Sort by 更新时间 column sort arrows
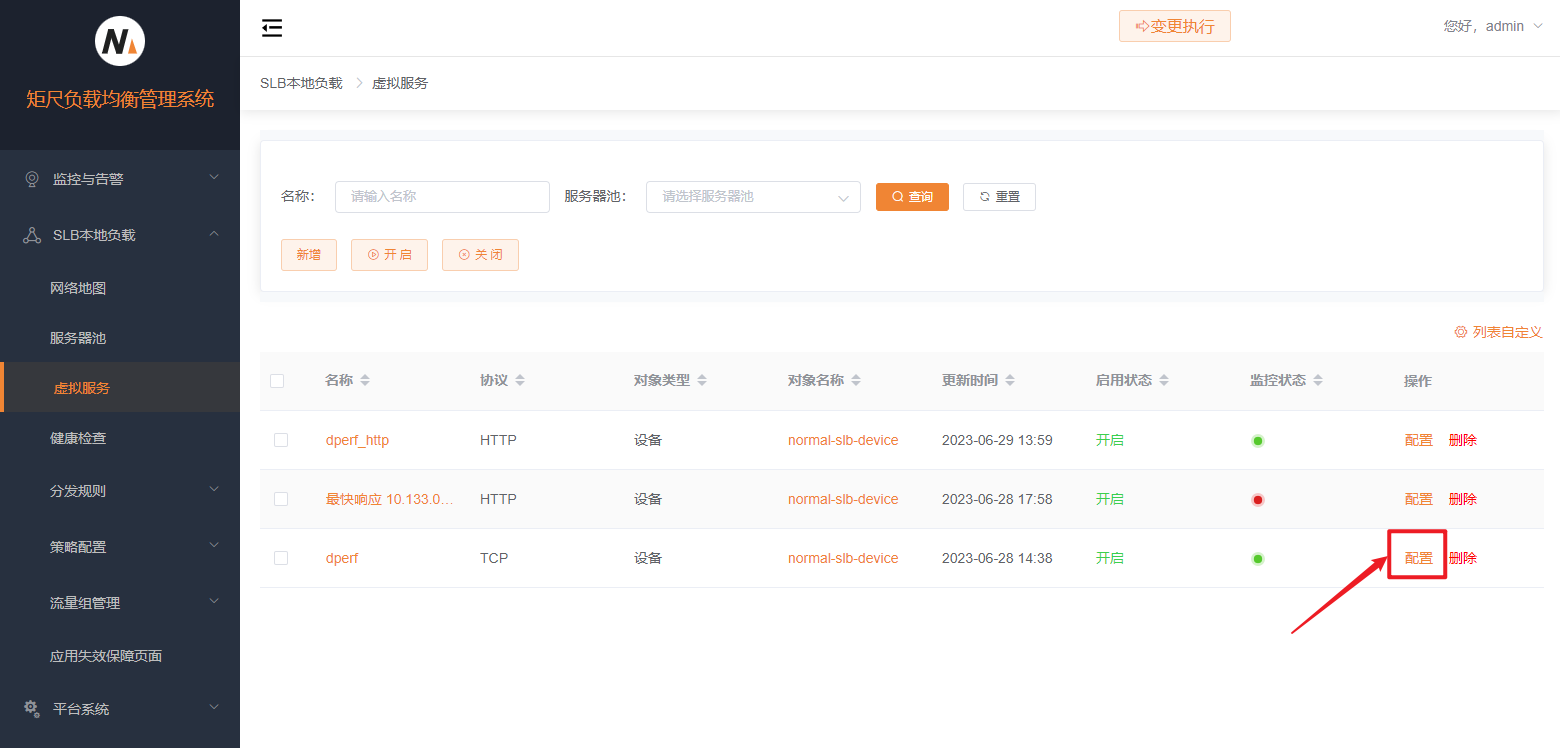Viewport: 1560px width, 748px height. click(x=1010, y=381)
